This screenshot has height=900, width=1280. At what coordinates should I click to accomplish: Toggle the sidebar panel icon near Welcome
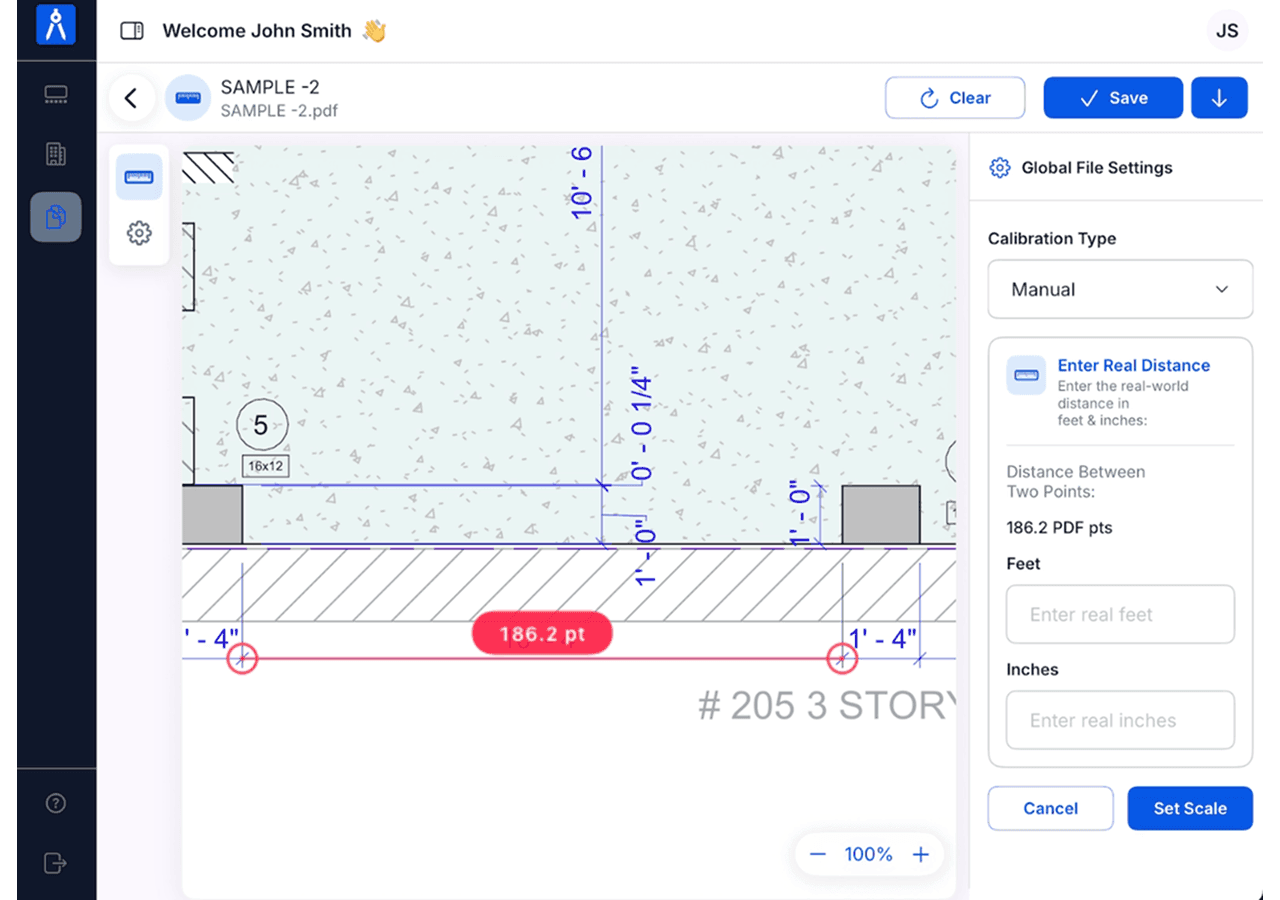[131, 31]
